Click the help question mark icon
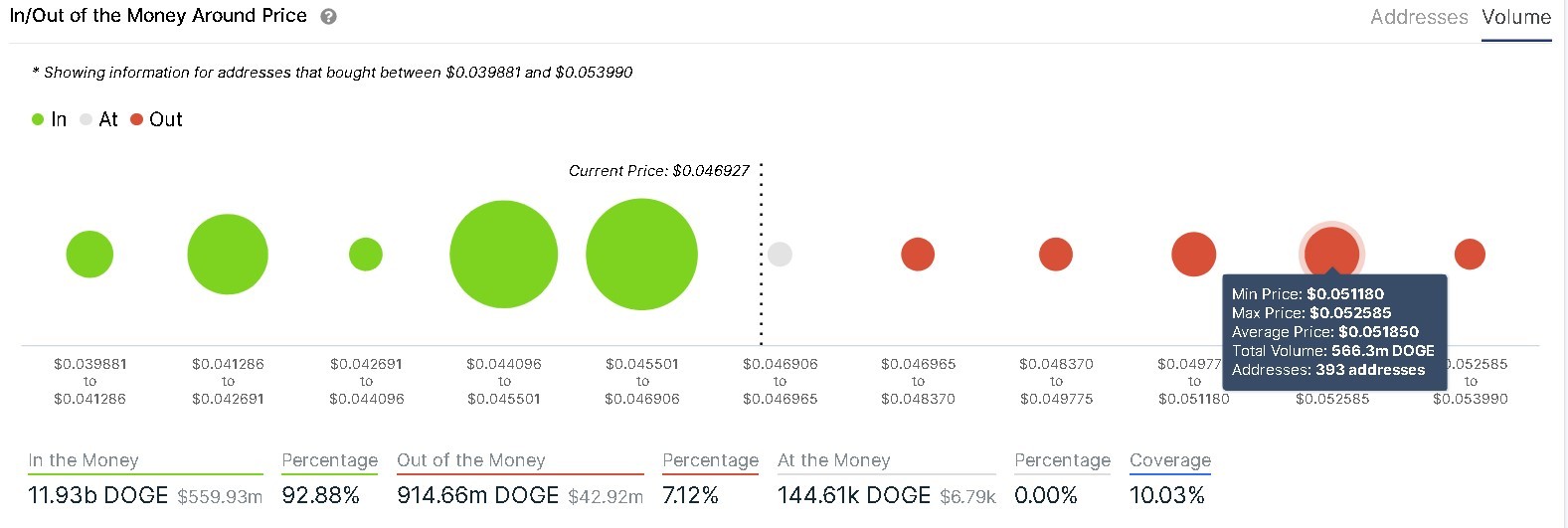Image resolution: width=1568 pixels, height=528 pixels. [x=329, y=17]
